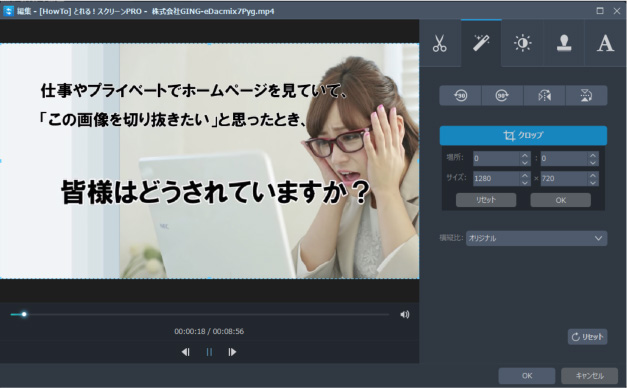The width and height of the screenshot is (627, 388).
Task: Open the scissors trim tab
Action: coord(440,43)
